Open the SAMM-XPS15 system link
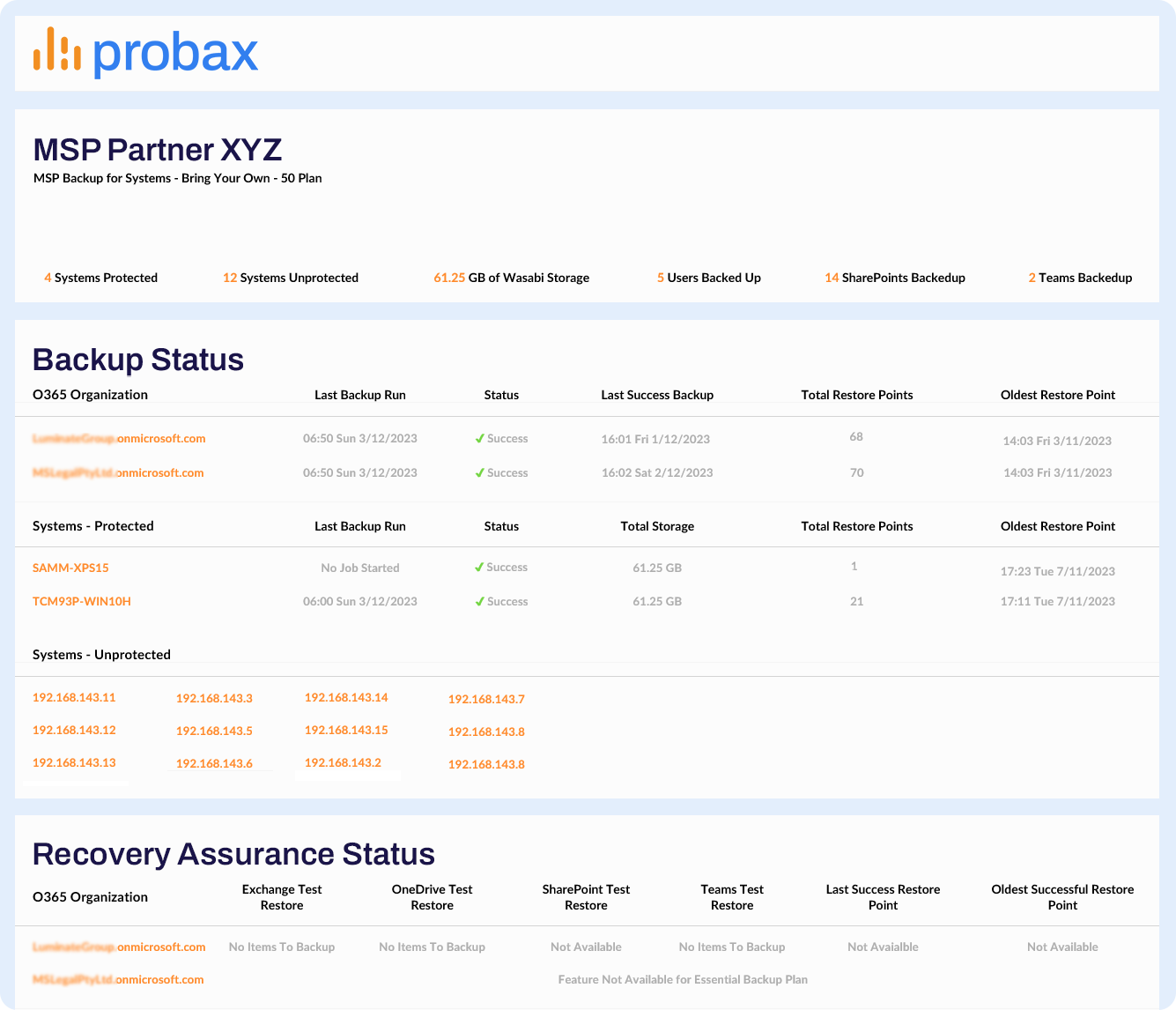 70,568
